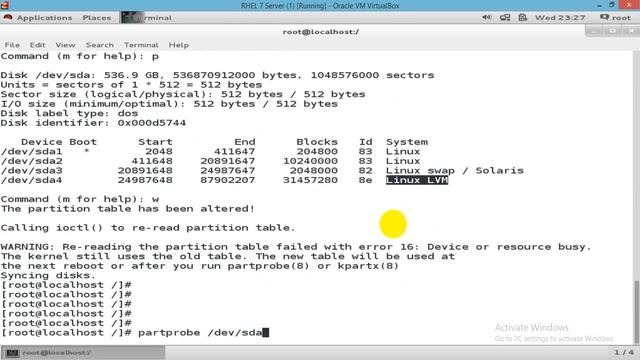640x360 pixels.
Task: Click partprobe /dev/sda command text
Action: pos(200,333)
